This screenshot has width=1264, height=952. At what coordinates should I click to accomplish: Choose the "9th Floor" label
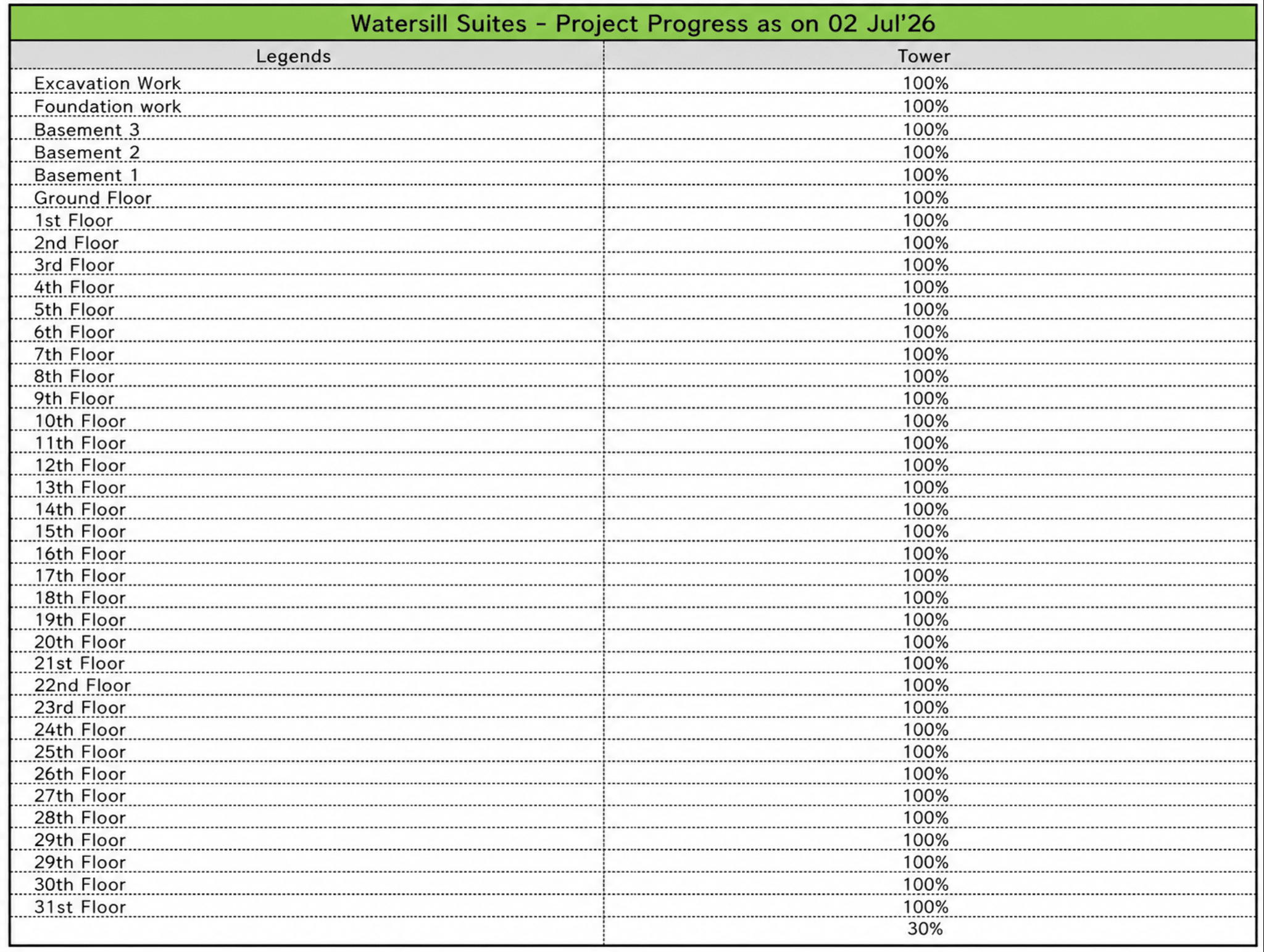click(74, 399)
